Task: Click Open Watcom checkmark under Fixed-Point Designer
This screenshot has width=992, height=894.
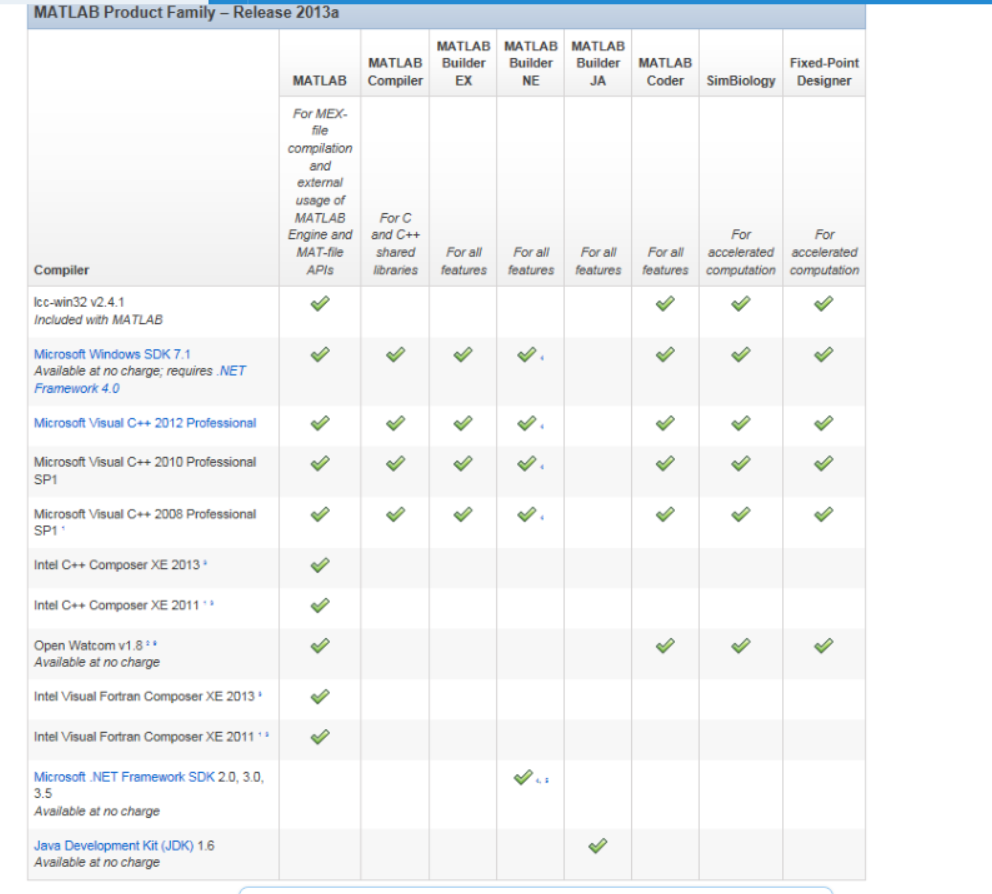Action: 824,645
